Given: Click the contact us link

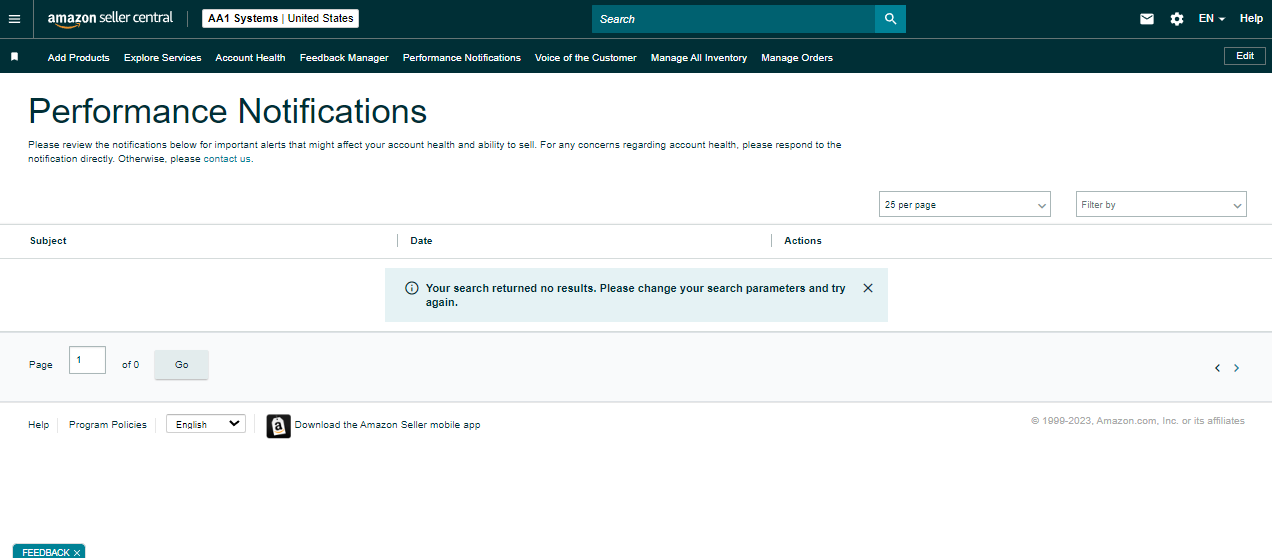Looking at the screenshot, I should tap(227, 159).
